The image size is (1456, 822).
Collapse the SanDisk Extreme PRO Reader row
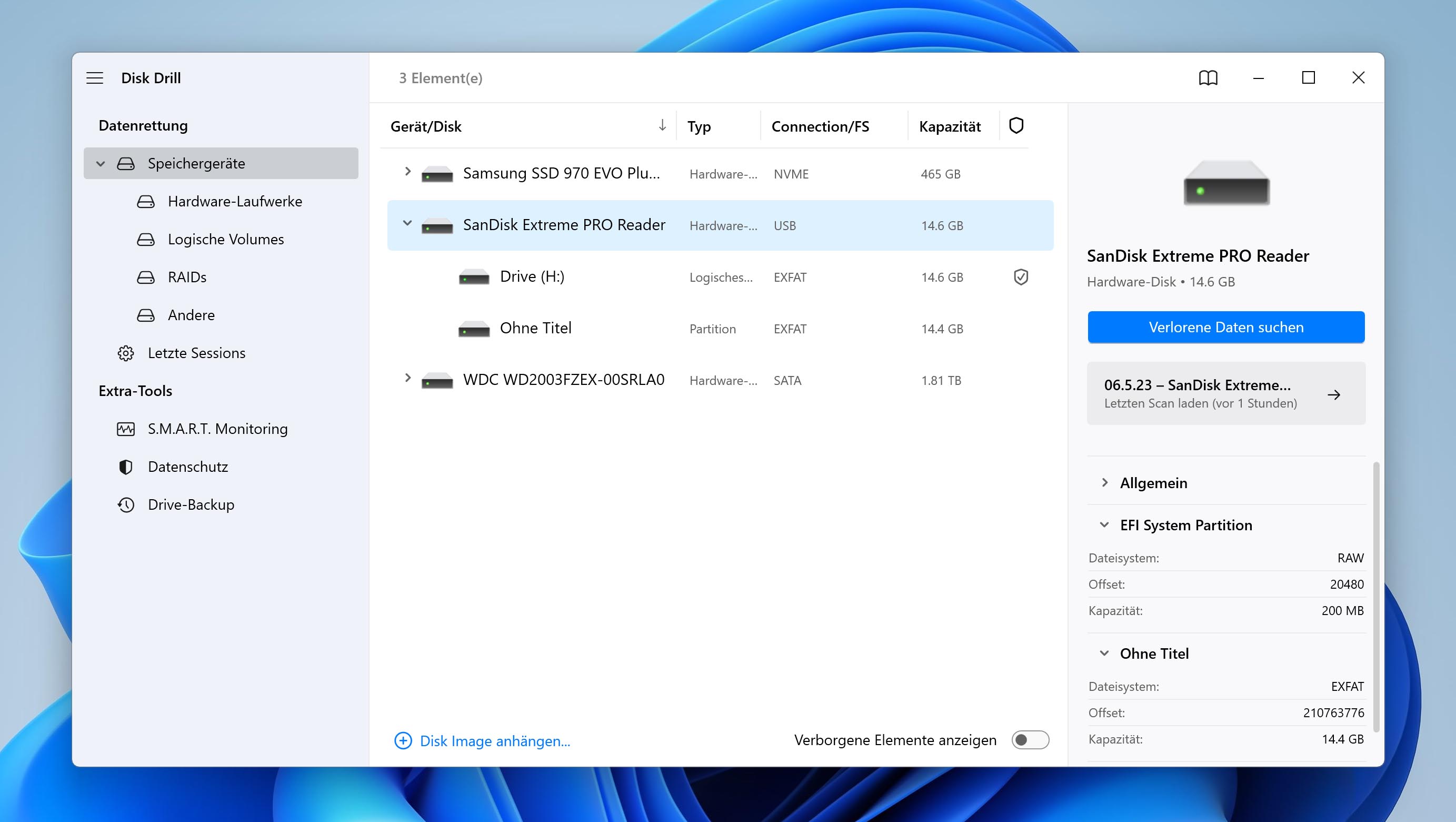tap(407, 223)
